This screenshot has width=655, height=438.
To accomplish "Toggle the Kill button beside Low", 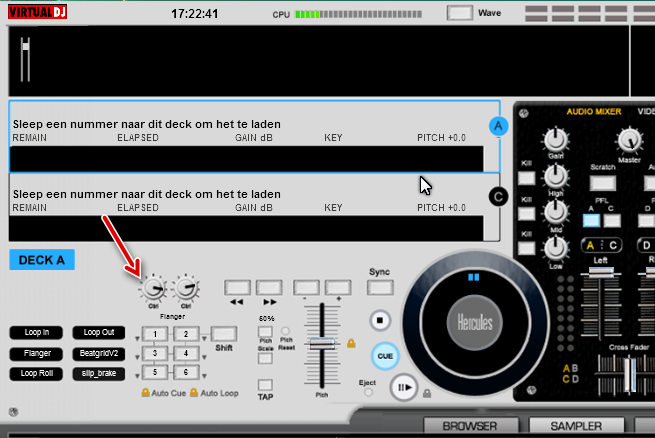I will click(526, 249).
